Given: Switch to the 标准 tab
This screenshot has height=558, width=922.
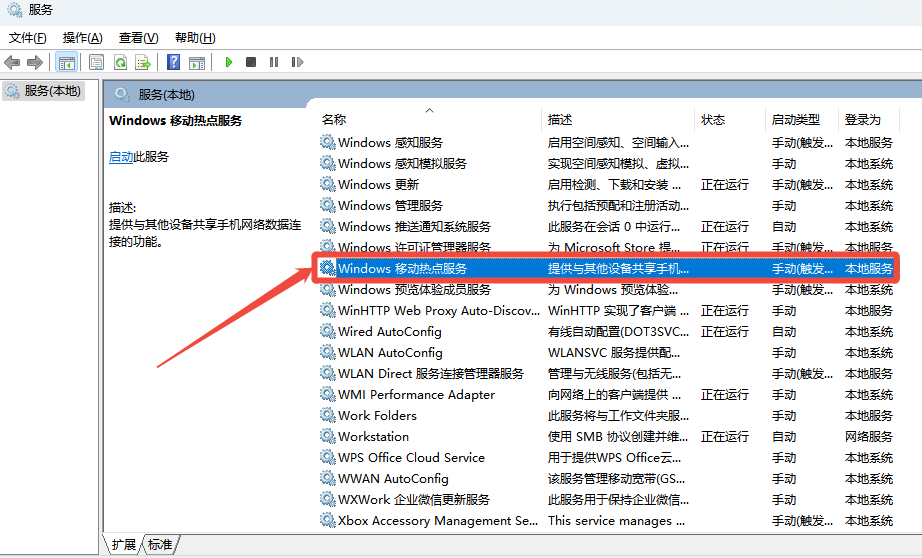Looking at the screenshot, I should coord(160,544).
